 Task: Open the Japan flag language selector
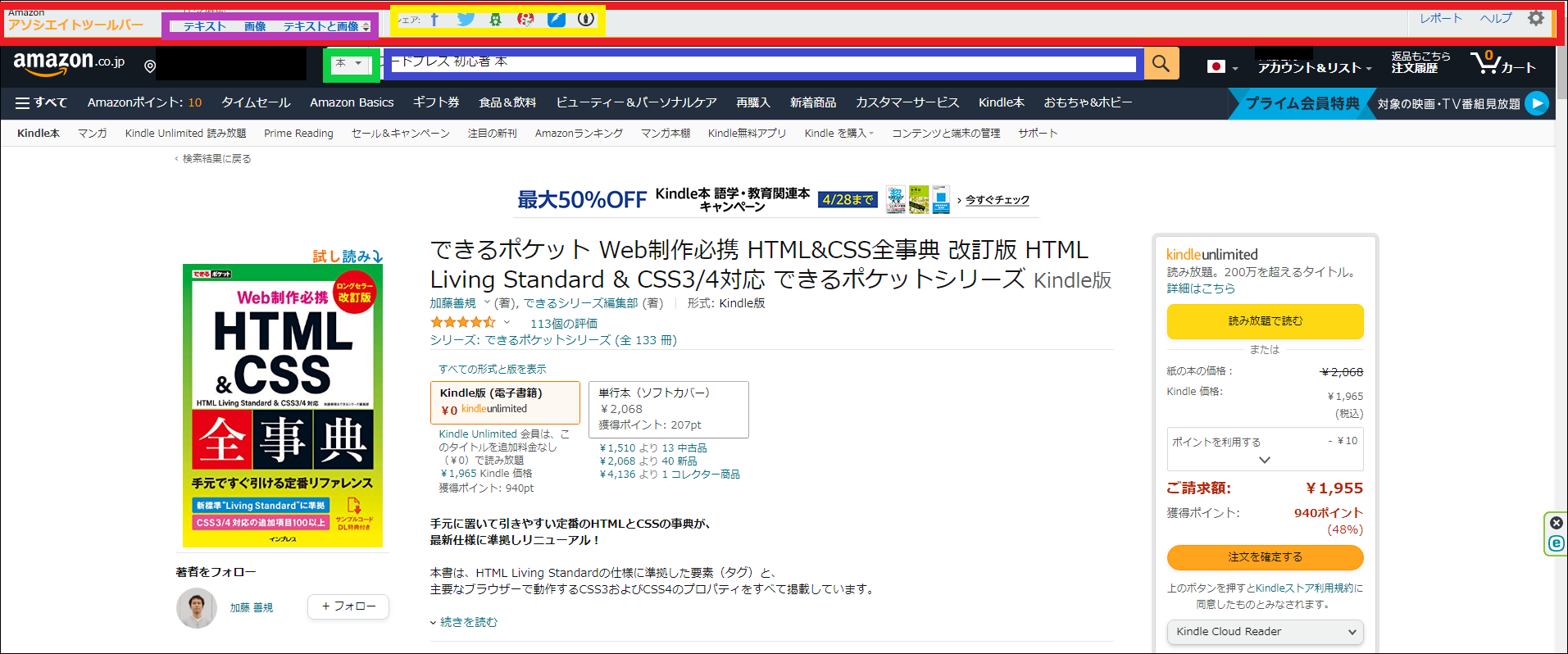(1222, 66)
